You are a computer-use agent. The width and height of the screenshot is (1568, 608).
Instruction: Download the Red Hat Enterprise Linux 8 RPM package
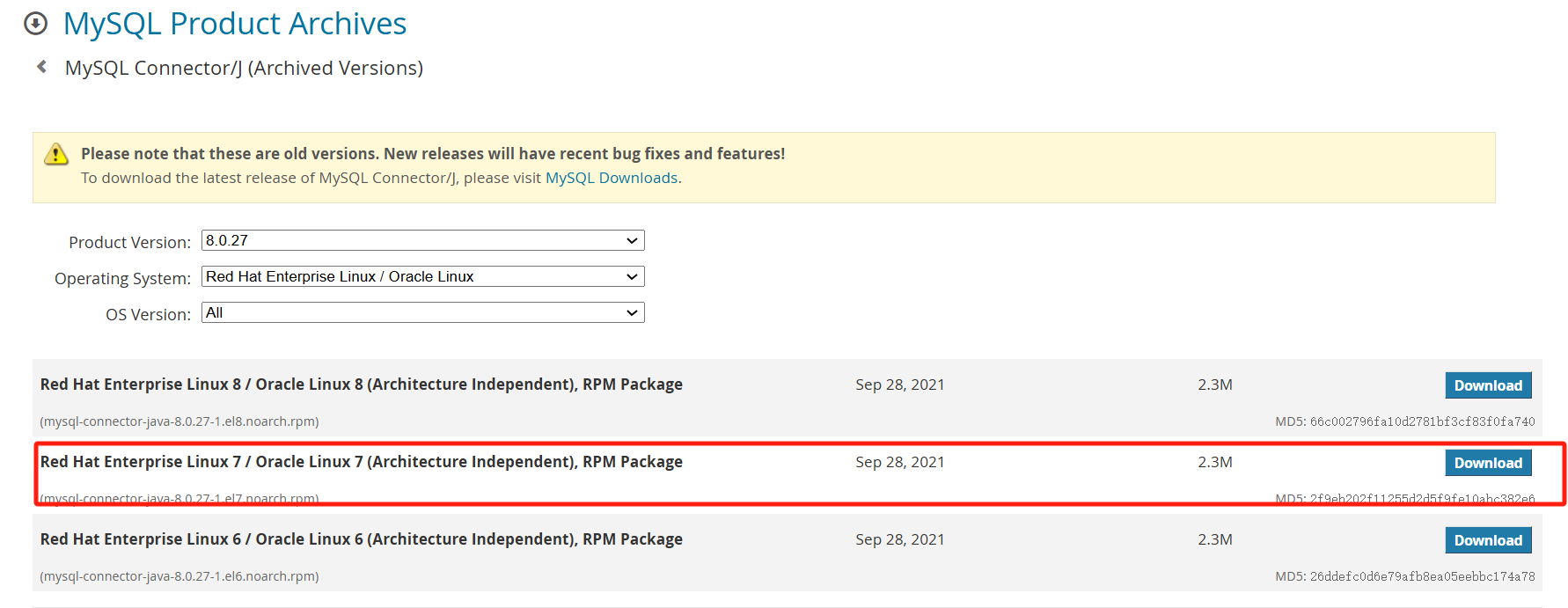[x=1488, y=385]
